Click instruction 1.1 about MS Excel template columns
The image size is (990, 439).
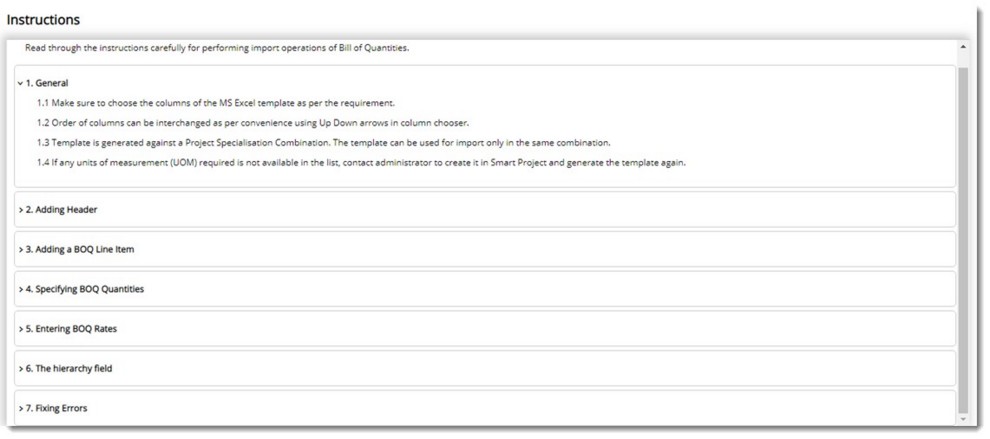216,103
